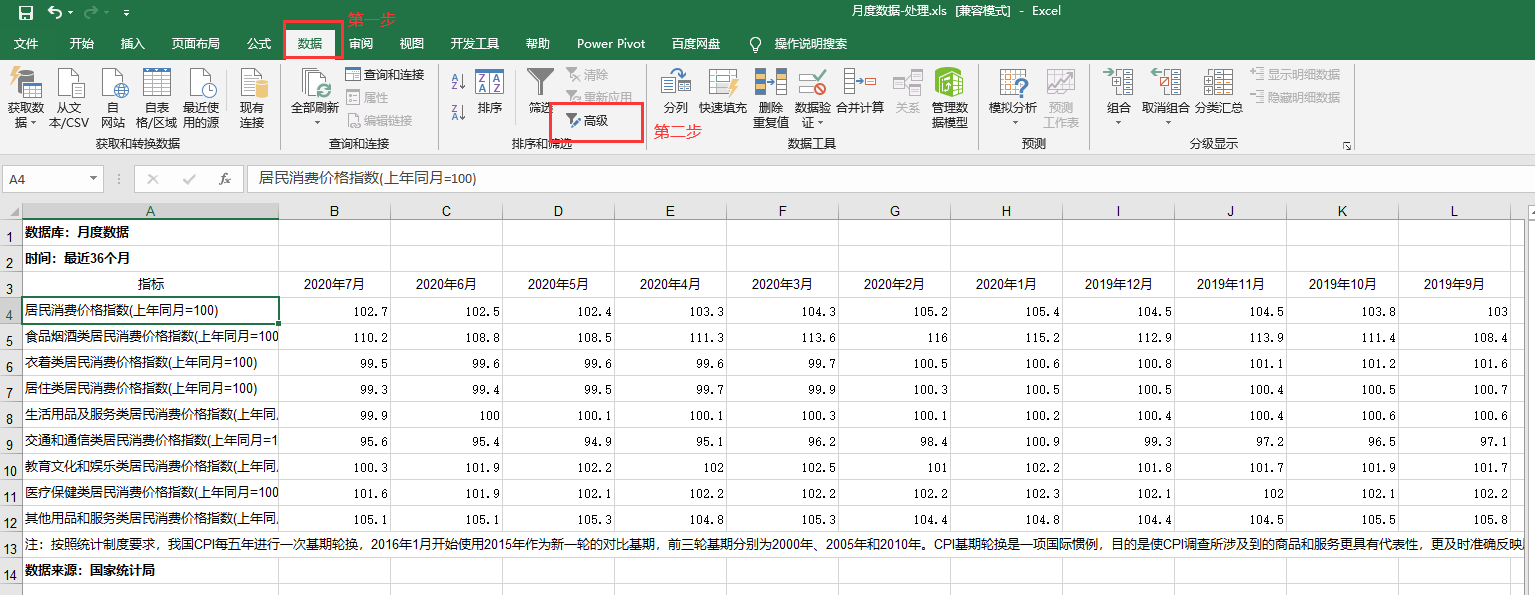The width and height of the screenshot is (1535, 595).
Task: Click 显示明细数据 button
Action: coord(1295,74)
